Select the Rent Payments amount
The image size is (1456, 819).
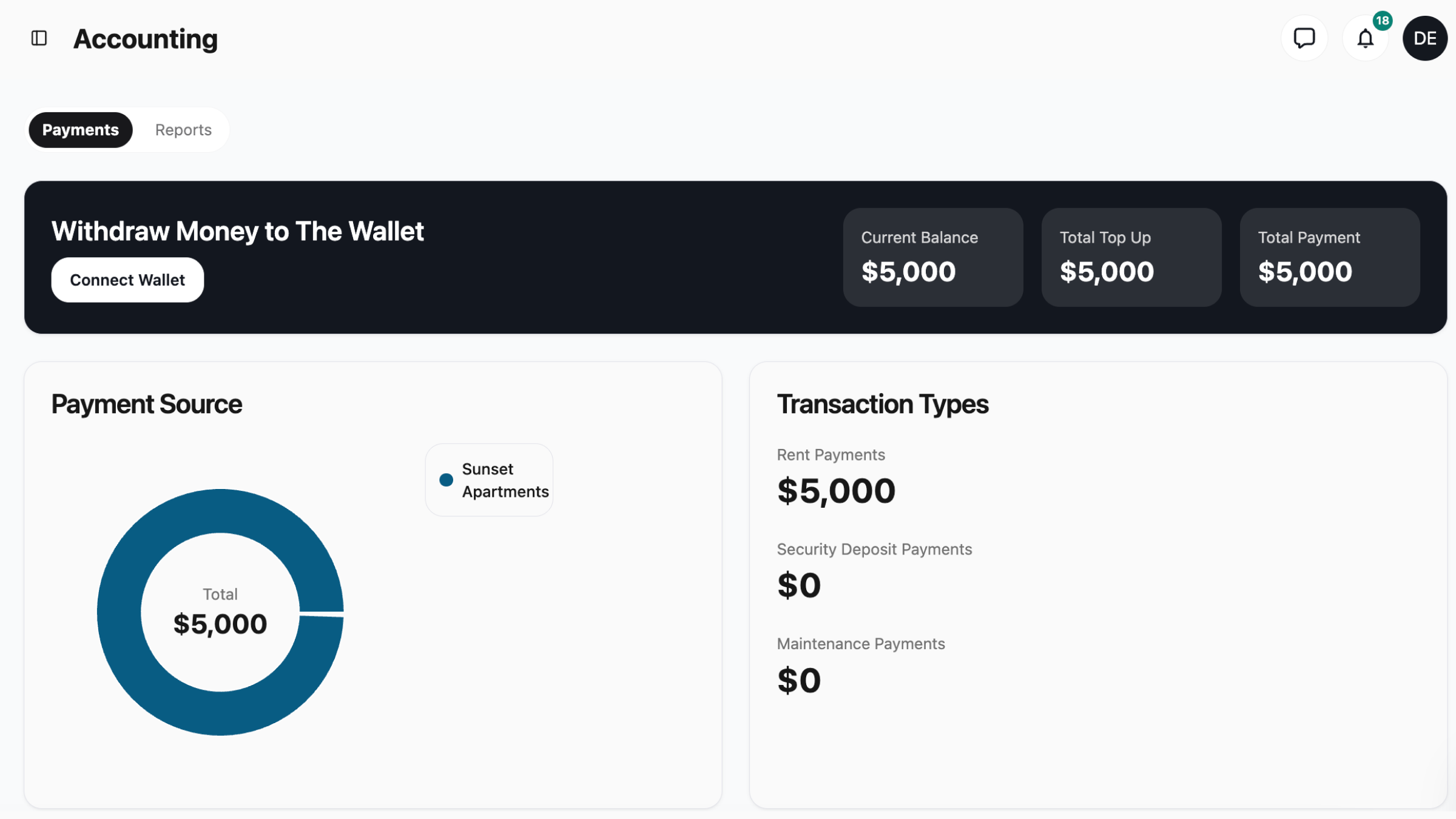pyautogui.click(x=836, y=491)
